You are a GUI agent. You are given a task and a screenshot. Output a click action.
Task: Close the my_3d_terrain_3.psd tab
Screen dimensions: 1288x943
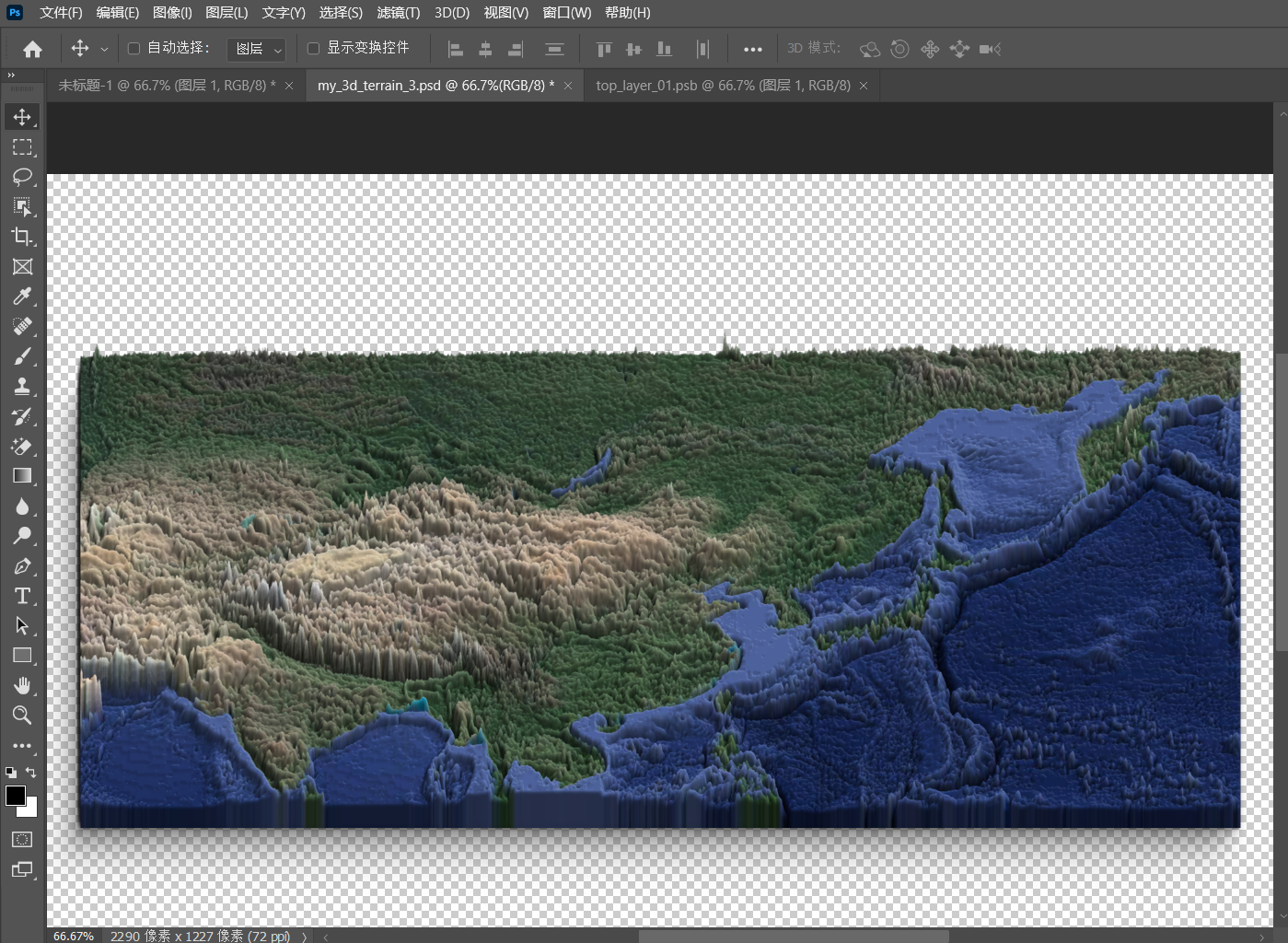[x=568, y=86]
